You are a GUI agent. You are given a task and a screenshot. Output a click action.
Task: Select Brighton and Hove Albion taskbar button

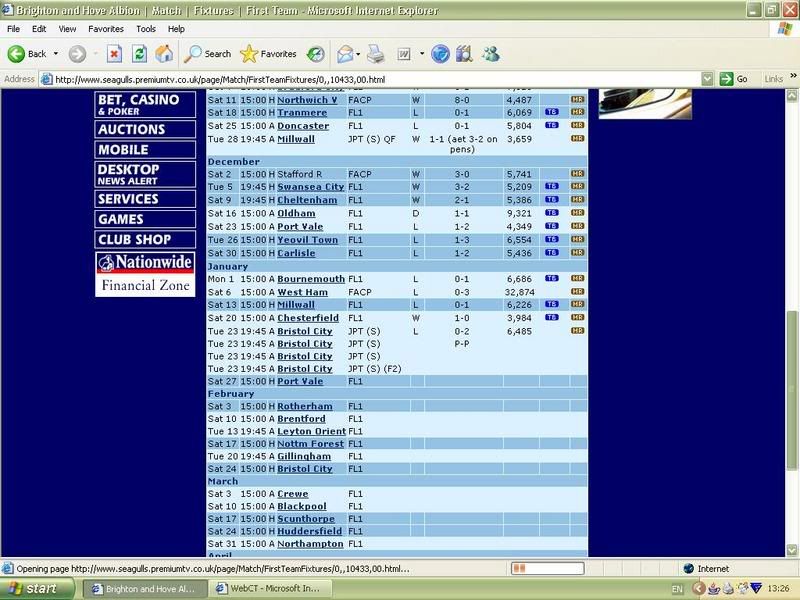coord(145,589)
